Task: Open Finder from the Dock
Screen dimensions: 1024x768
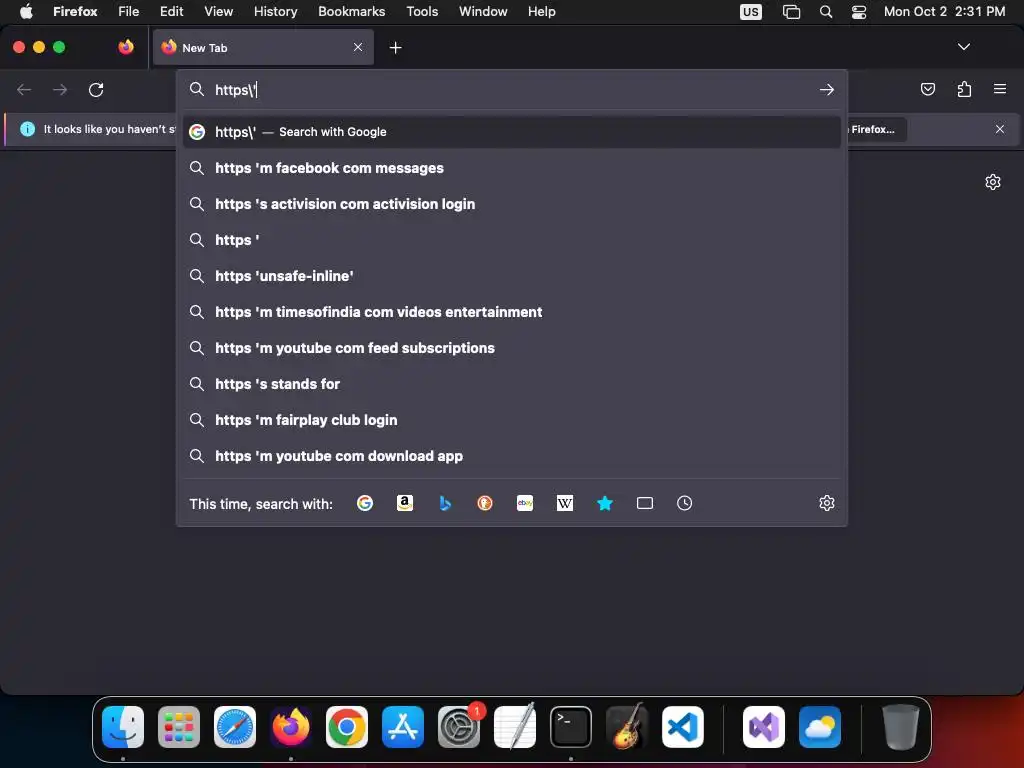Action: (123, 727)
